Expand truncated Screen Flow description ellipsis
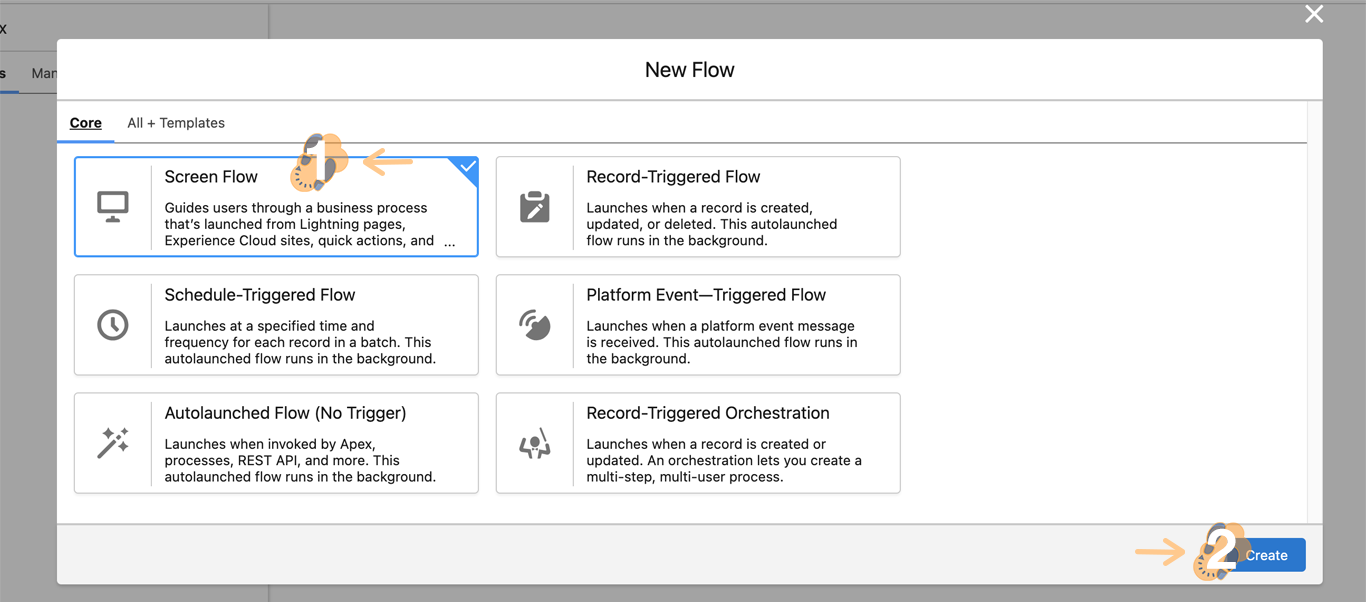Screen dimensions: 1366x602 click(449, 241)
